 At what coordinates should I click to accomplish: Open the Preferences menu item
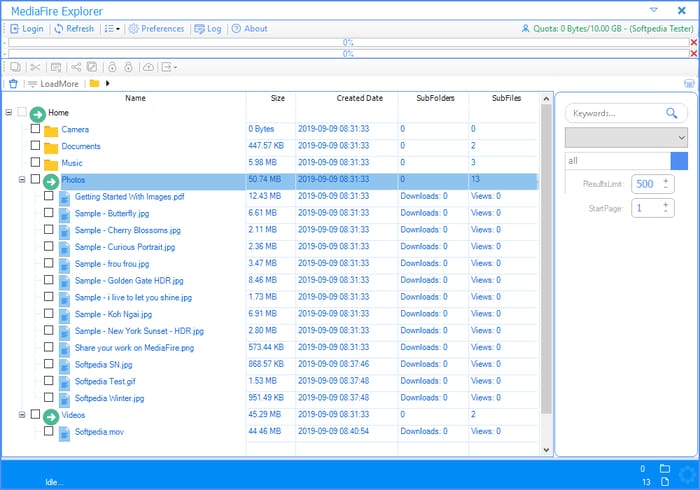tap(156, 29)
